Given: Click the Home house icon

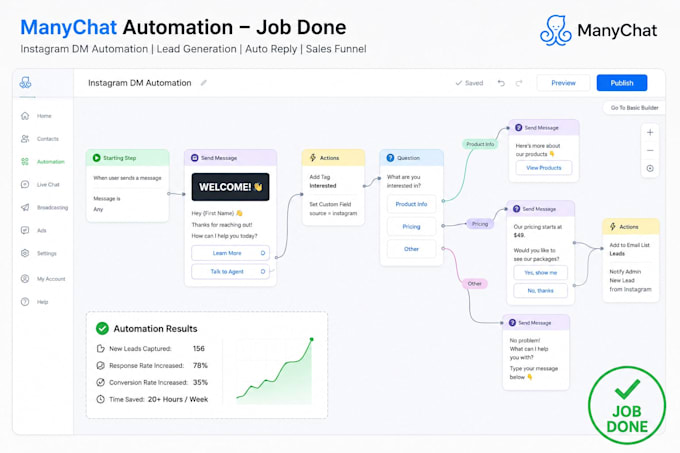Looking at the screenshot, I should tap(25, 116).
